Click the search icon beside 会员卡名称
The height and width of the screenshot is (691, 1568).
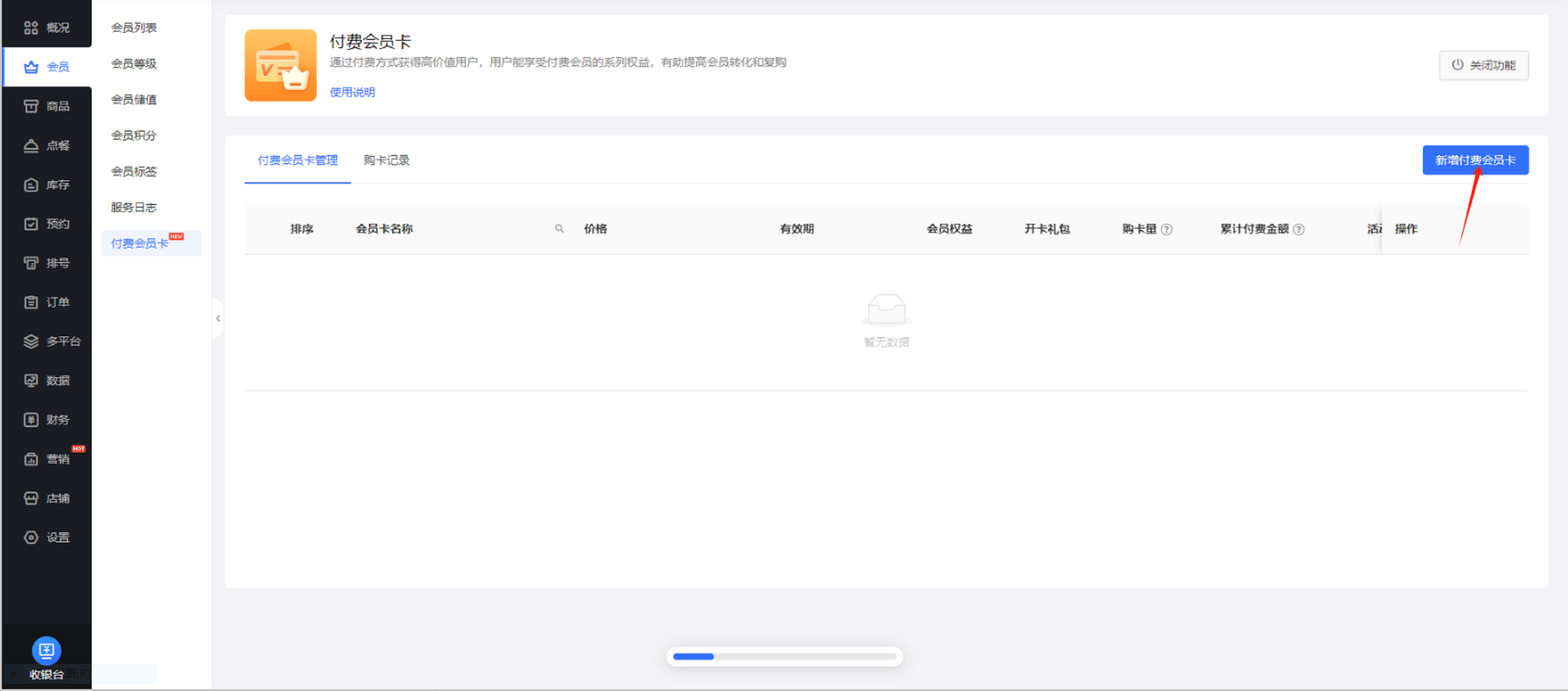click(559, 229)
